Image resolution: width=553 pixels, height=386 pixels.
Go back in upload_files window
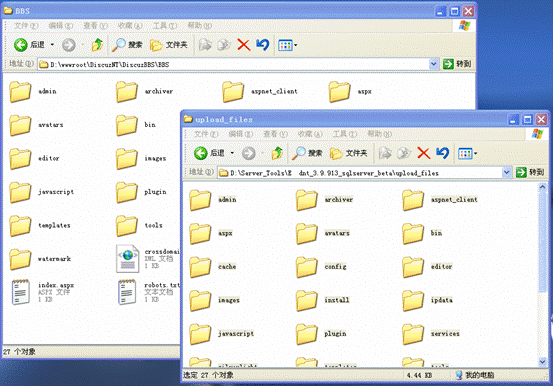209,153
